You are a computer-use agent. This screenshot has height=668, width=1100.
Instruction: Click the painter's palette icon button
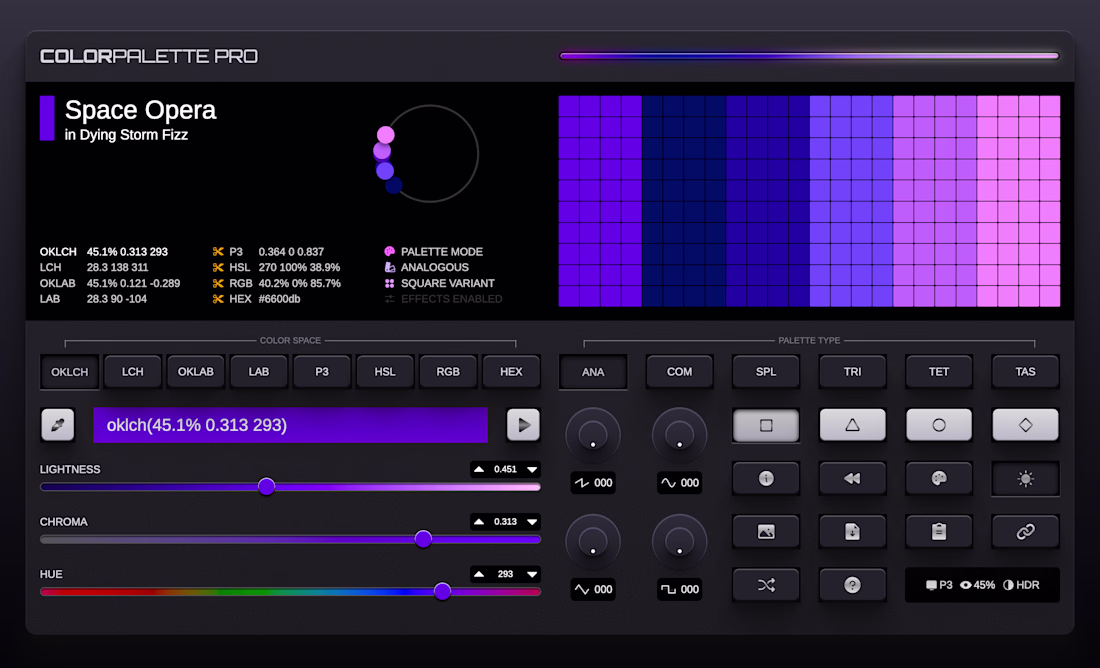click(939, 479)
